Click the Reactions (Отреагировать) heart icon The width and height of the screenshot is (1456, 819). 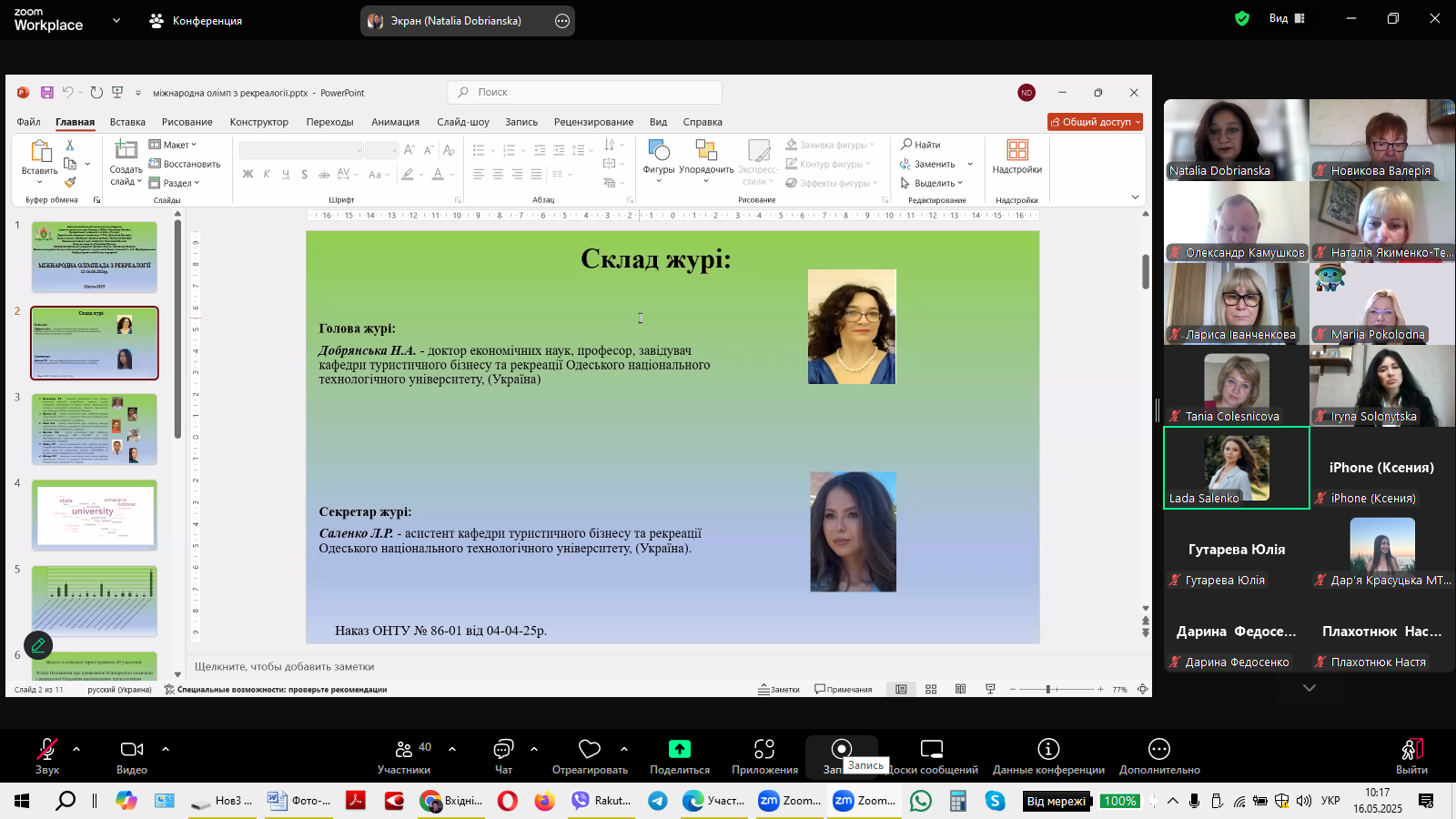point(589,749)
